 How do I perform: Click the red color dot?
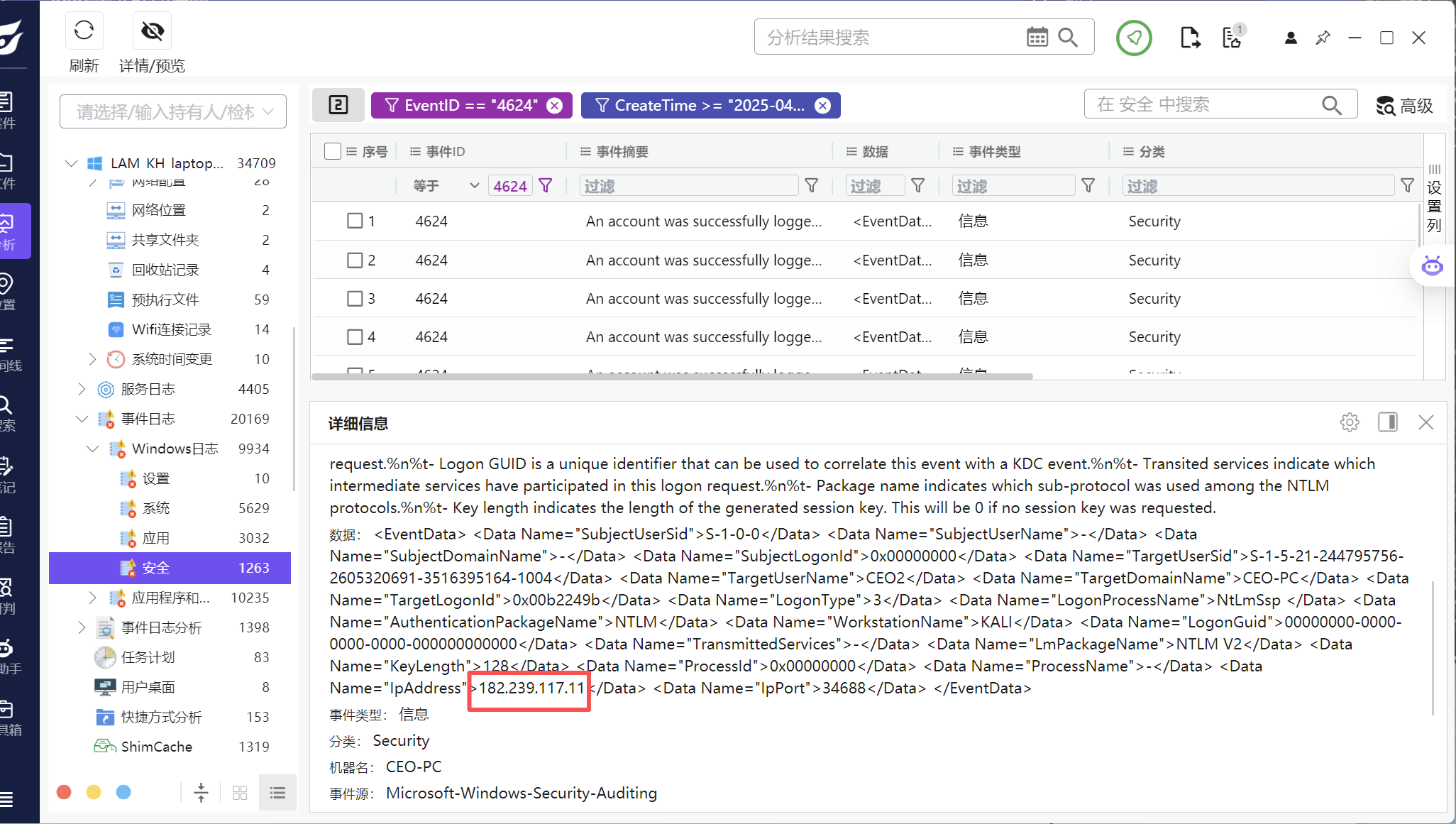(64, 792)
